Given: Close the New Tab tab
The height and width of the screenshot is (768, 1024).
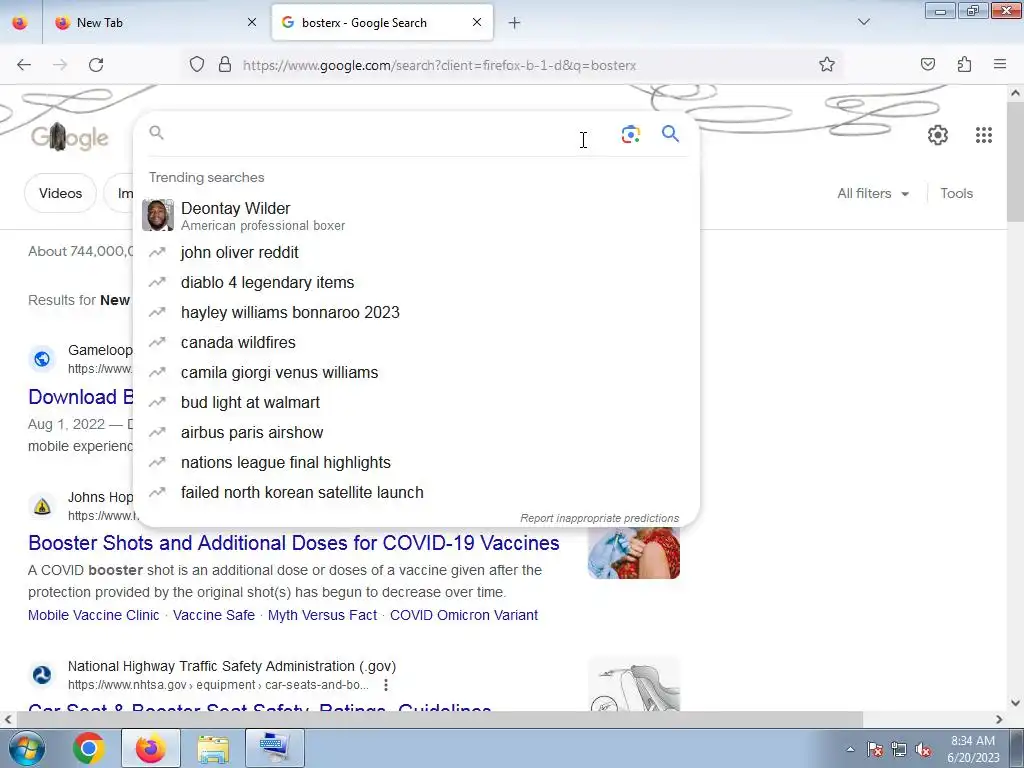Looking at the screenshot, I should click(252, 22).
